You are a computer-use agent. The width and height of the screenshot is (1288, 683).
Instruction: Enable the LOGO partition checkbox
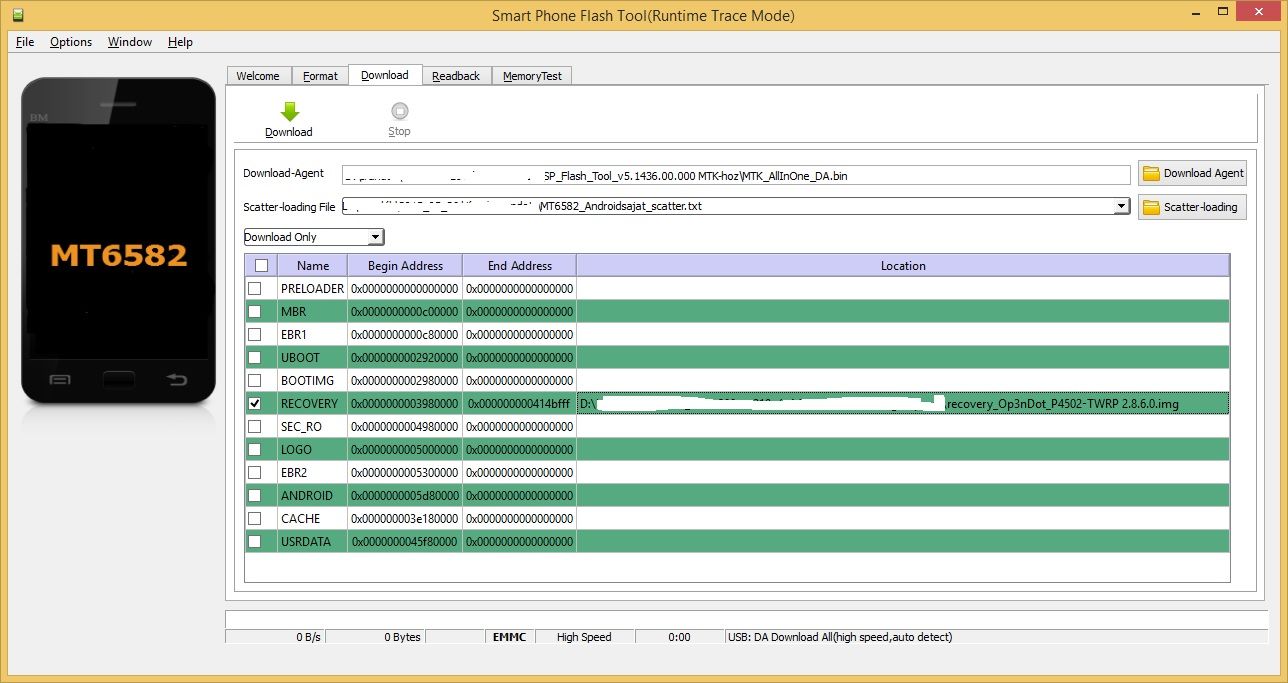[x=255, y=449]
